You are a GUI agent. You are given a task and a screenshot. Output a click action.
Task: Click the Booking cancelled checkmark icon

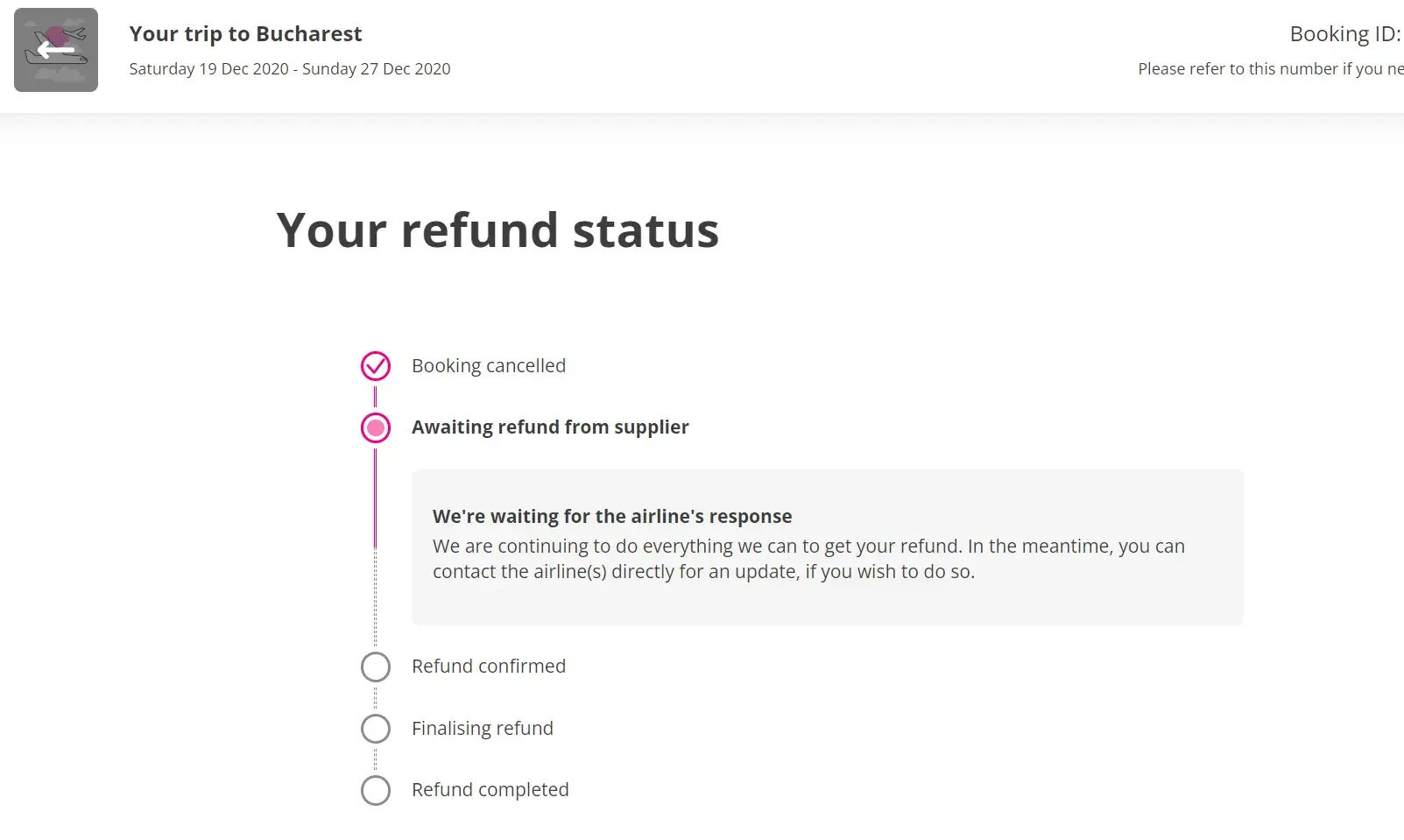(x=376, y=366)
